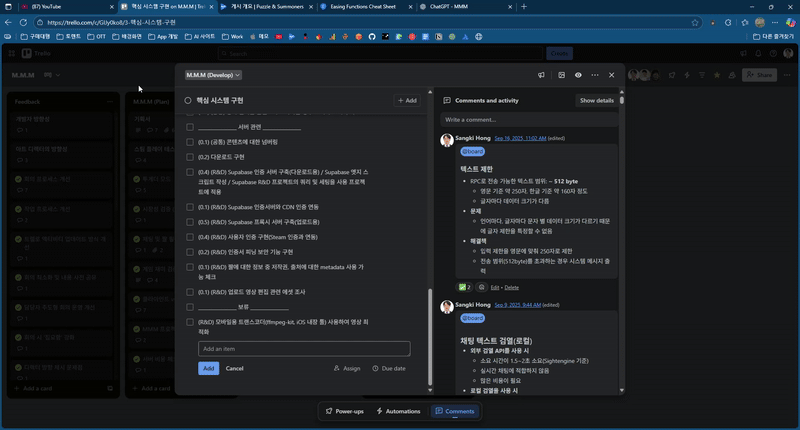Image resolution: width=800 pixels, height=430 pixels.
Task: Select the Comments tab in bottom bar
Action: (455, 411)
